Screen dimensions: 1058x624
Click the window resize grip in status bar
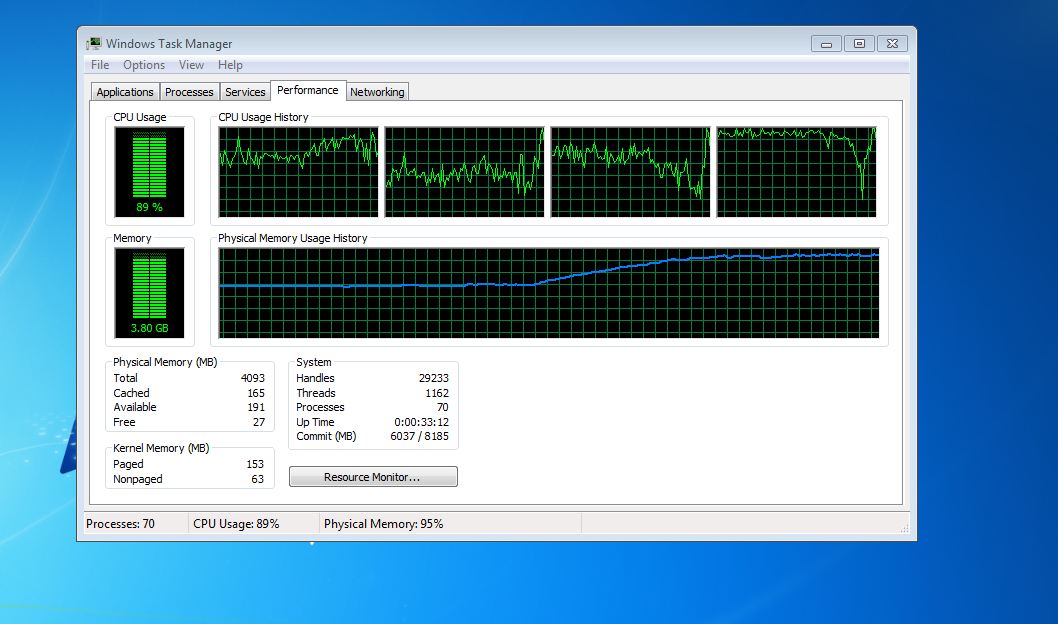click(904, 528)
